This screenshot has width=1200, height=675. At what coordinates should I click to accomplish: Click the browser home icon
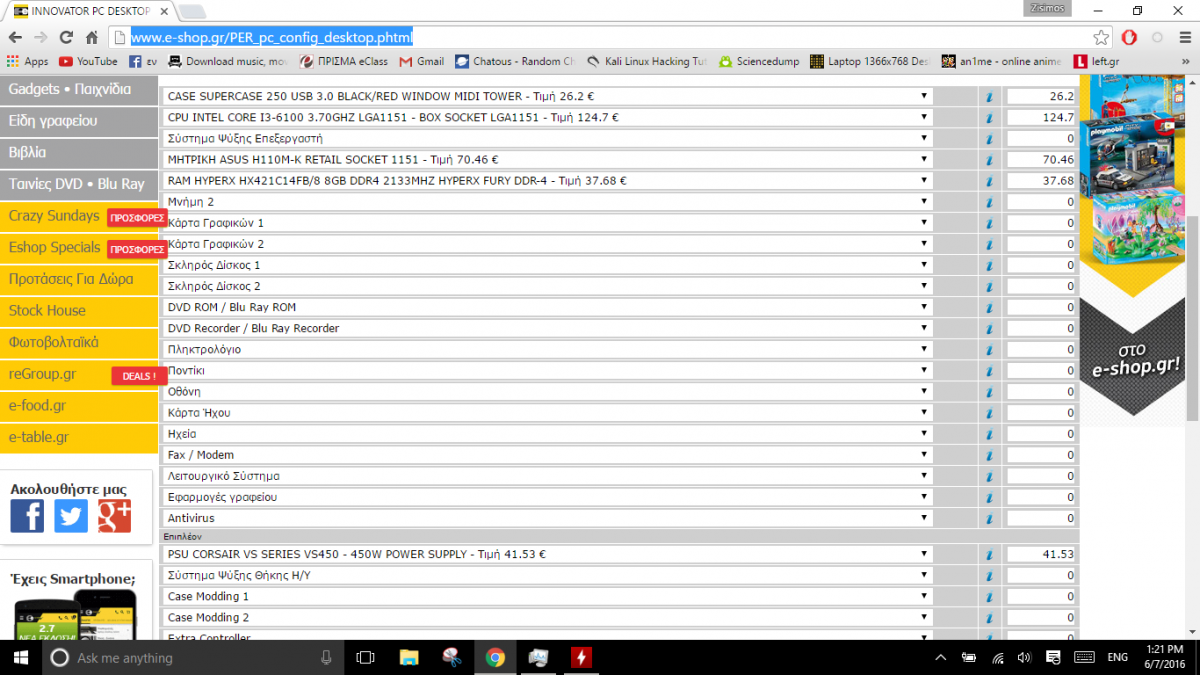pos(91,37)
